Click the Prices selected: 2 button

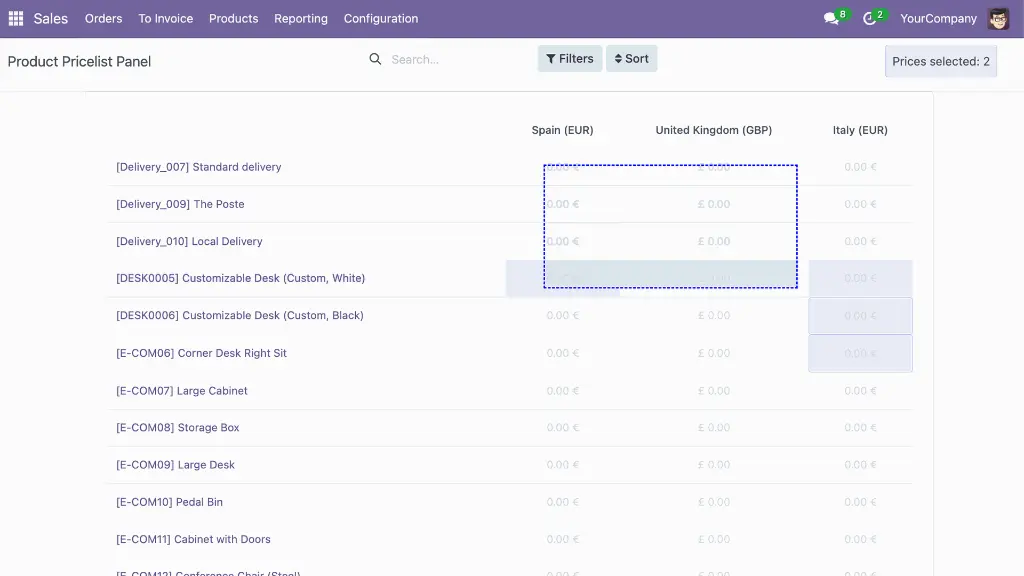tap(940, 61)
